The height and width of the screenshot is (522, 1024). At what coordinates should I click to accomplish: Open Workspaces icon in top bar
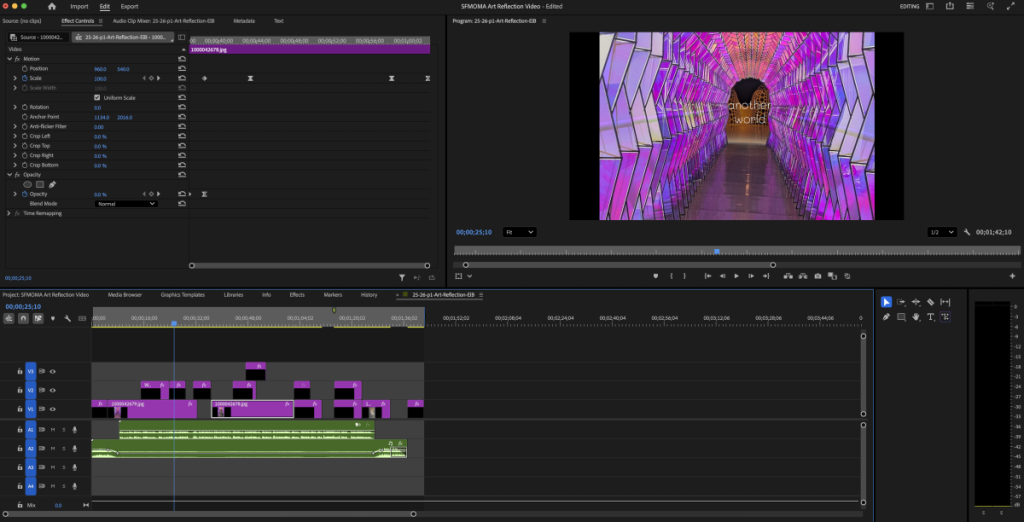point(929,6)
